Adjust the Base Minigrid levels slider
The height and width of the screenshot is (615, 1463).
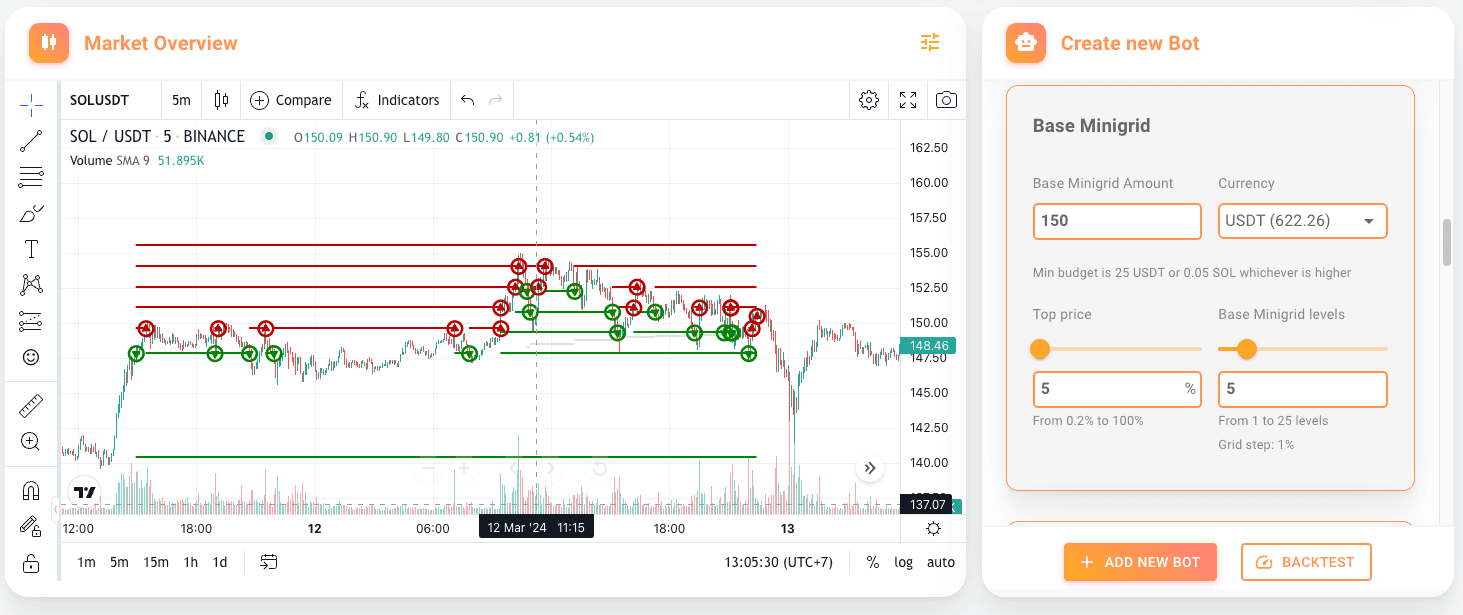point(1246,349)
